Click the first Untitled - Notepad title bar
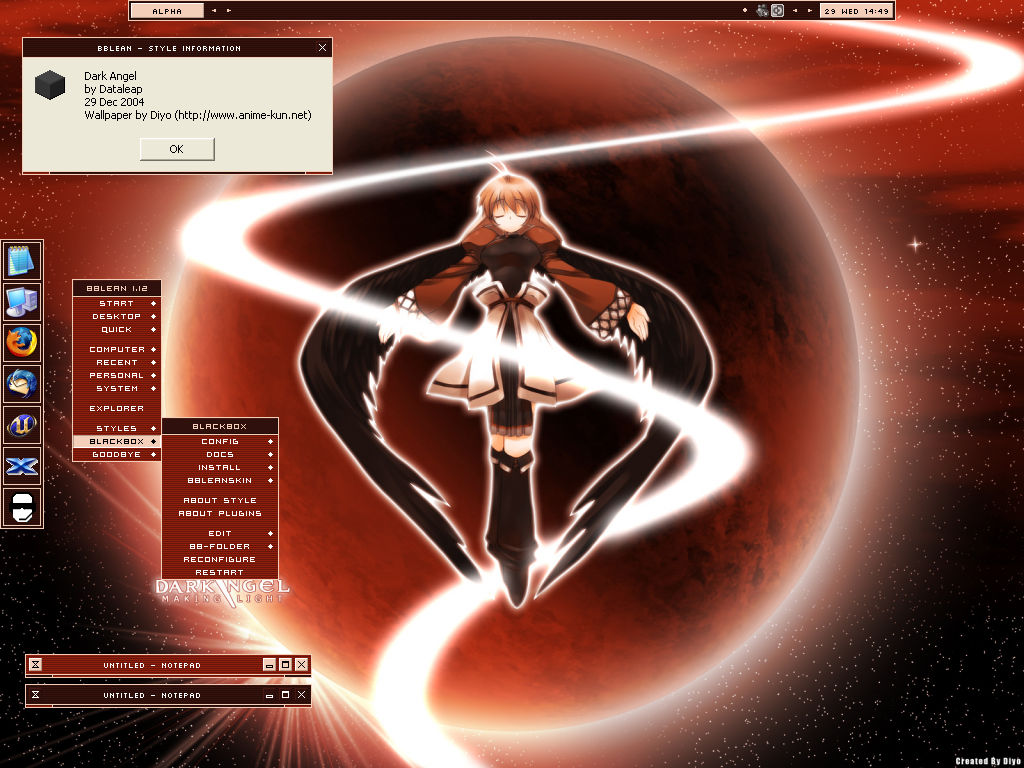Image resolution: width=1024 pixels, height=768 pixels. (152, 665)
